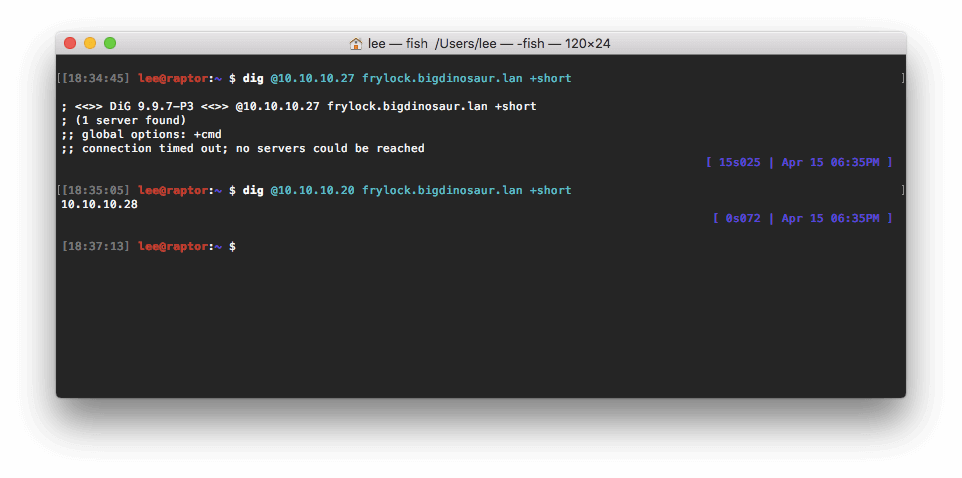Click the home folder icon in title bar
Image resolution: width=962 pixels, height=478 pixels.
355,44
